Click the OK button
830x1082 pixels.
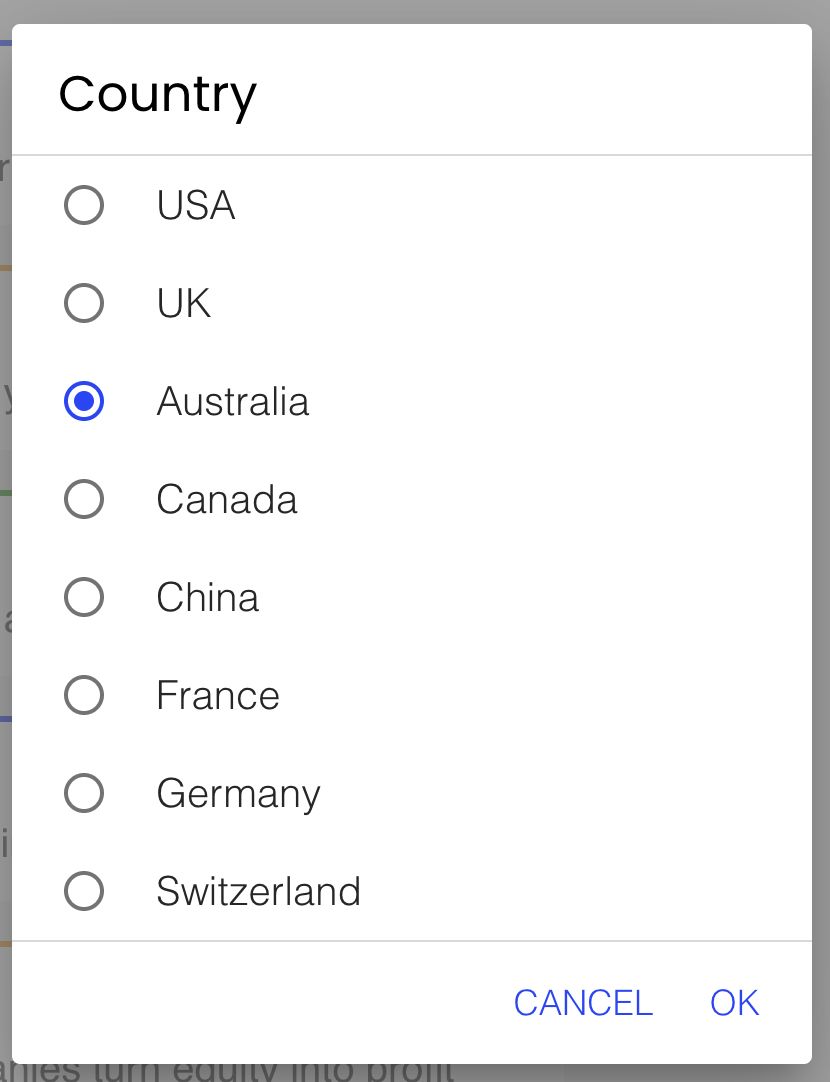pos(733,1002)
